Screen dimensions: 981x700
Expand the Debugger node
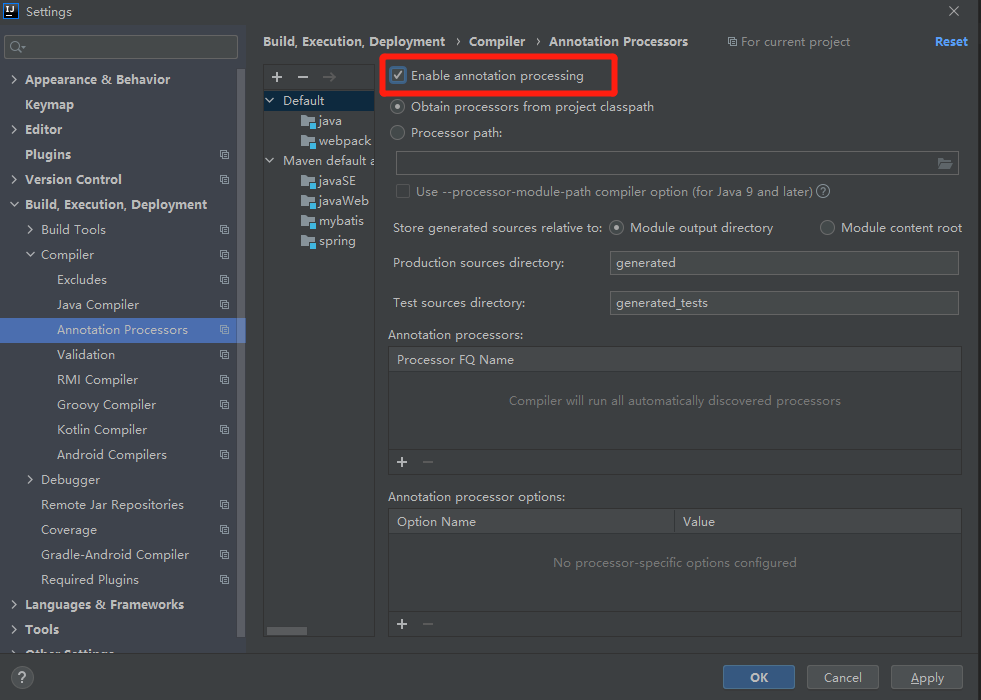tap(30, 480)
